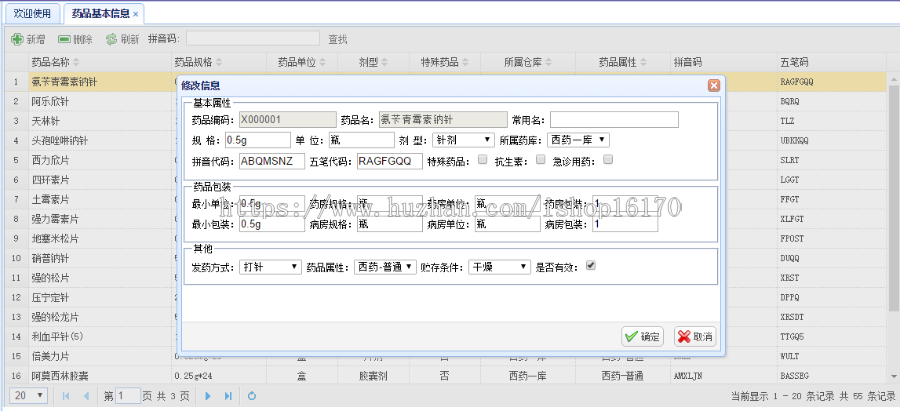Sort by 药品名称 column header
Screen dimensions: 900x411
(x=100, y=62)
